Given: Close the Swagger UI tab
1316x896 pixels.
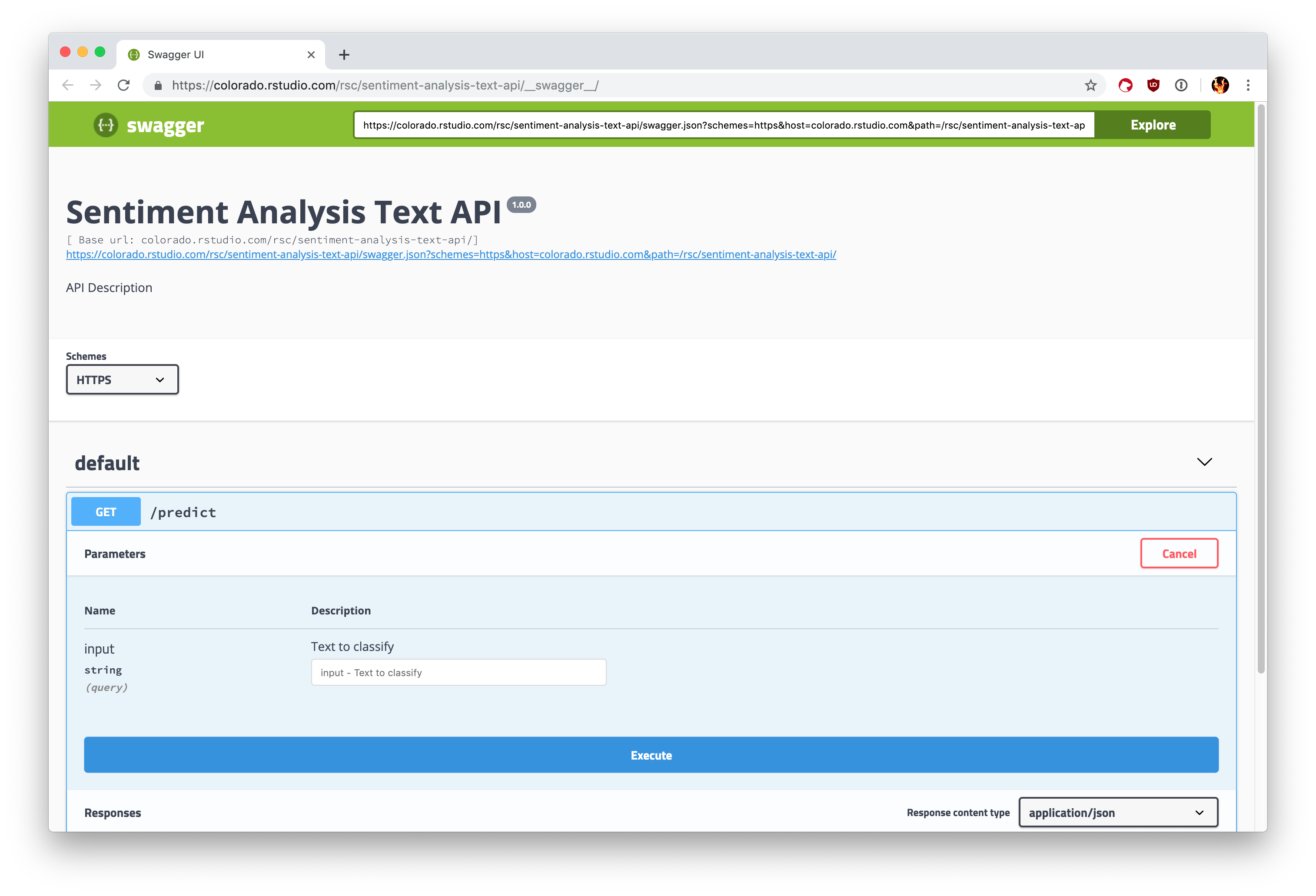Looking at the screenshot, I should (x=311, y=54).
